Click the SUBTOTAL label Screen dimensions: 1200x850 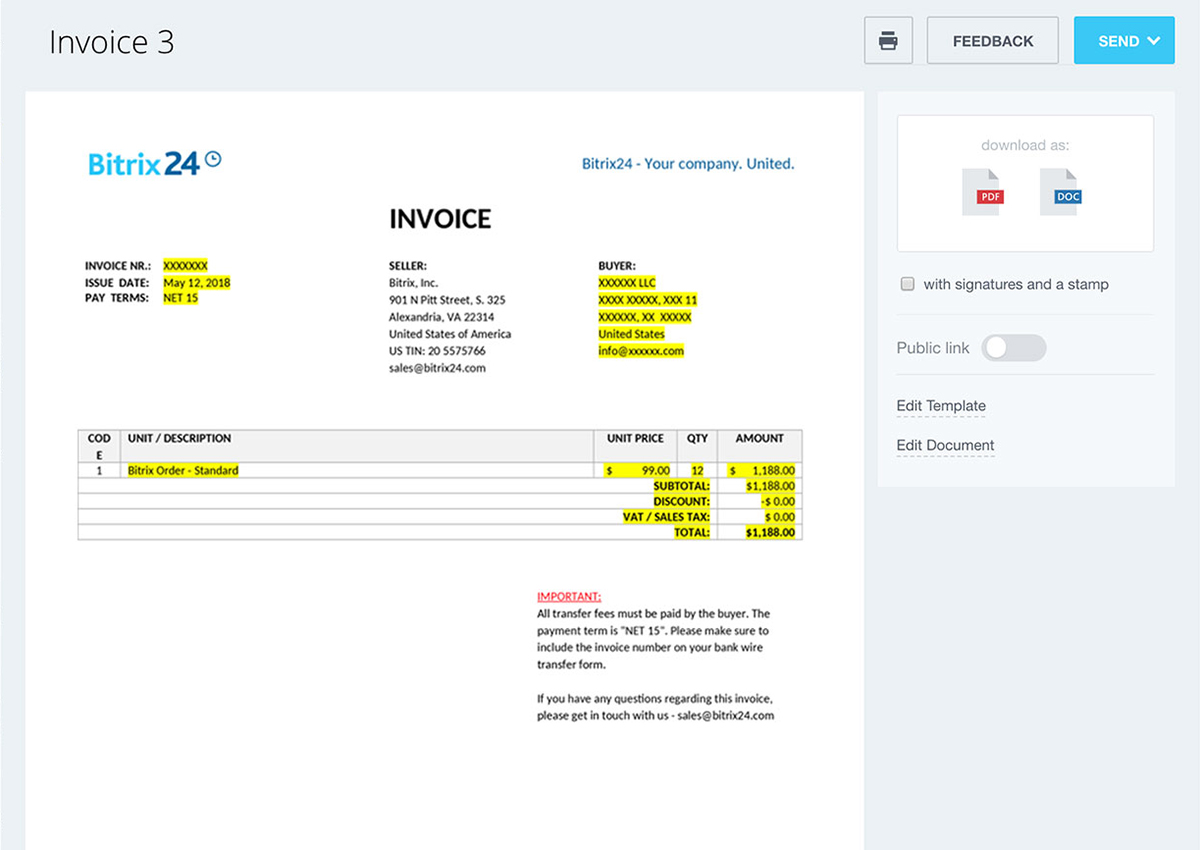tap(681, 486)
